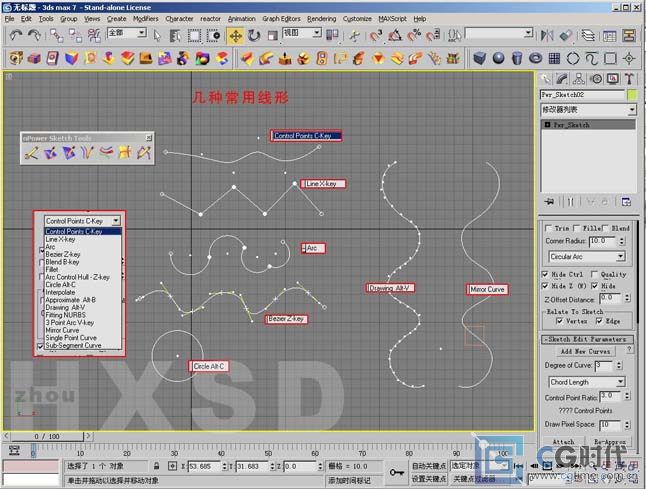Screen dimensions: 646x489
Task: Click the Attach button
Action: pyautogui.click(x=563, y=442)
